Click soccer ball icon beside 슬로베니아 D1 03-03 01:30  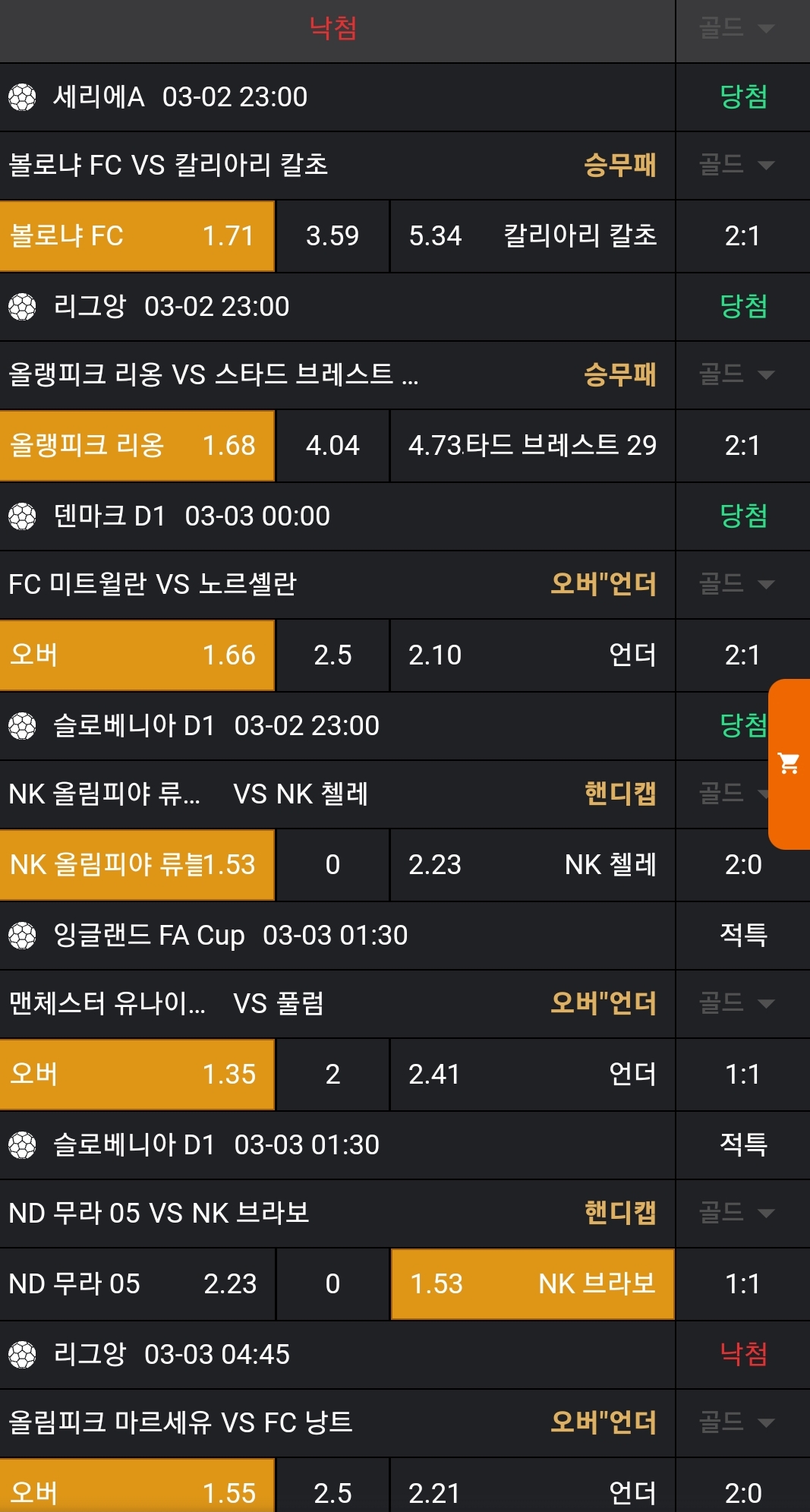click(x=22, y=1145)
